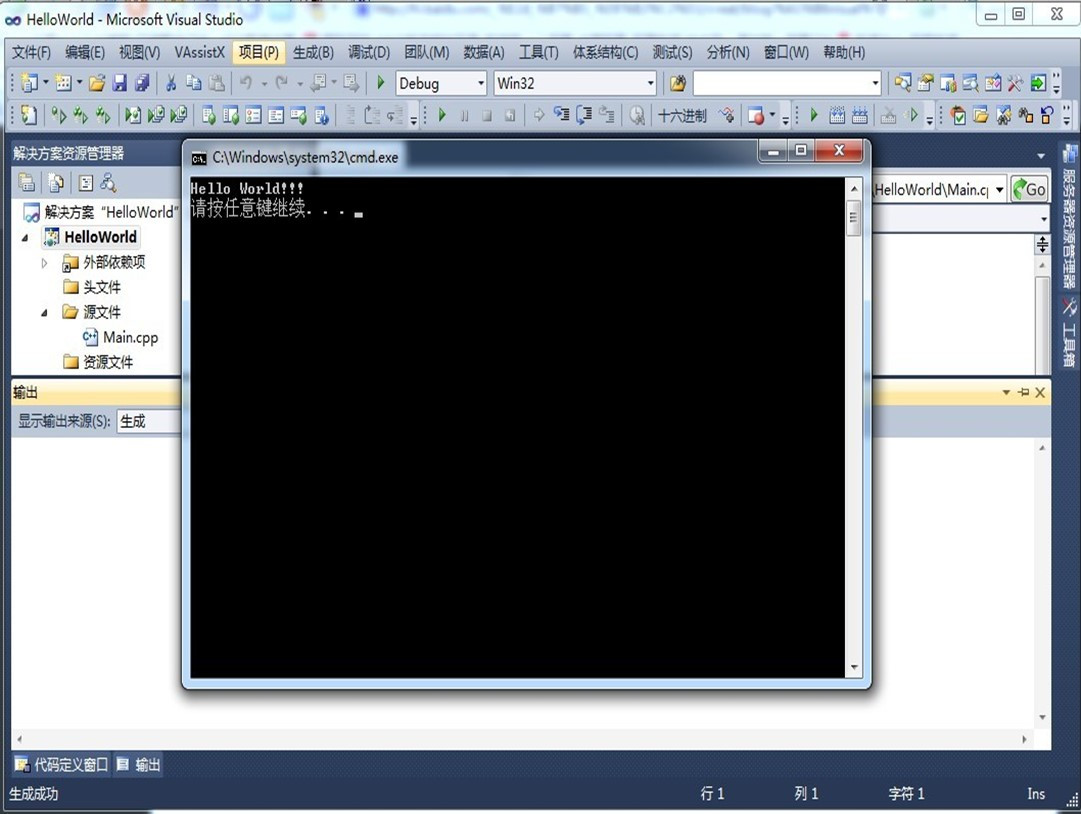
Task: Click the Open File folder icon
Action: pyautogui.click(x=97, y=83)
